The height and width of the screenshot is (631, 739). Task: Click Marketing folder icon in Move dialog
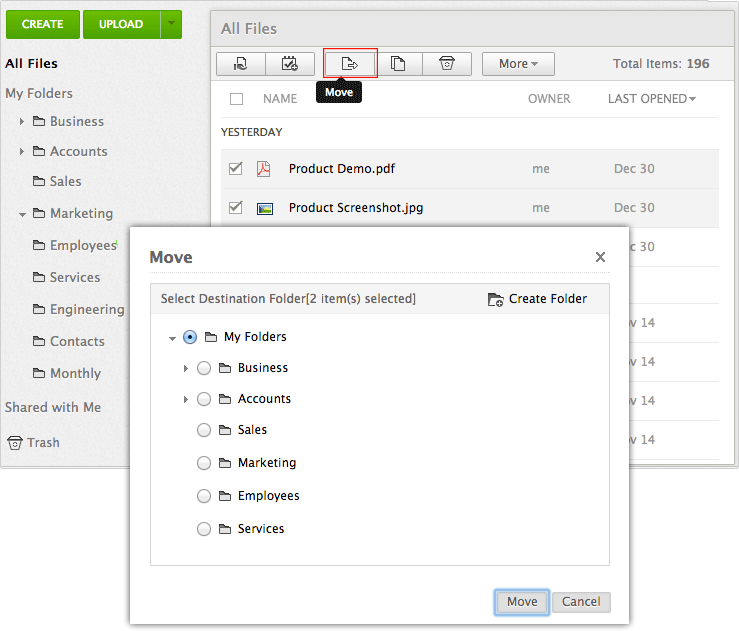pos(225,463)
